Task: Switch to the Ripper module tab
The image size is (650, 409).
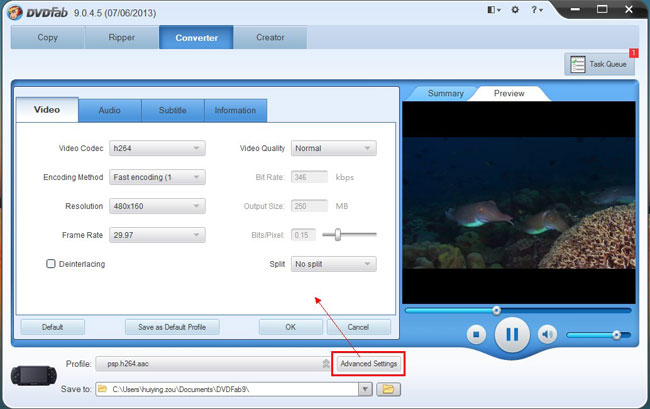Action: (121, 37)
